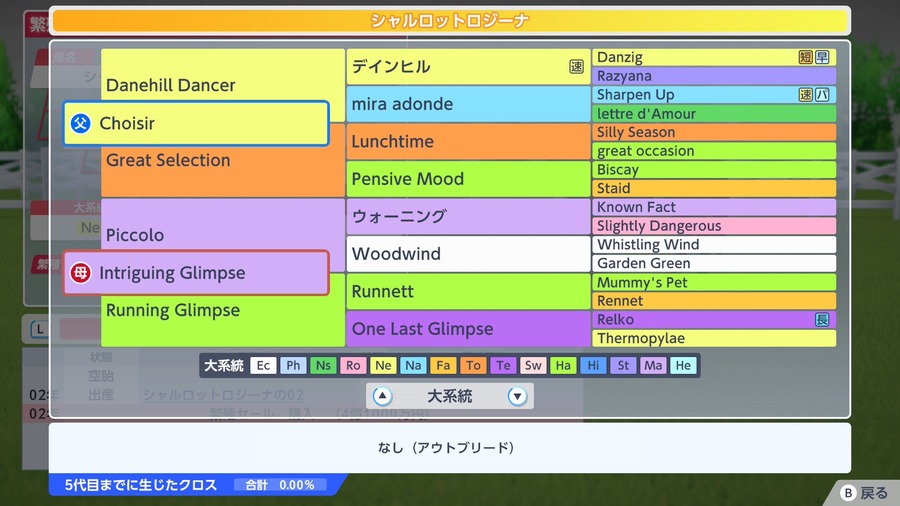Viewport: 900px width, 506px height.
Task: Select the One Last Glimpse cell
Action: point(468,329)
